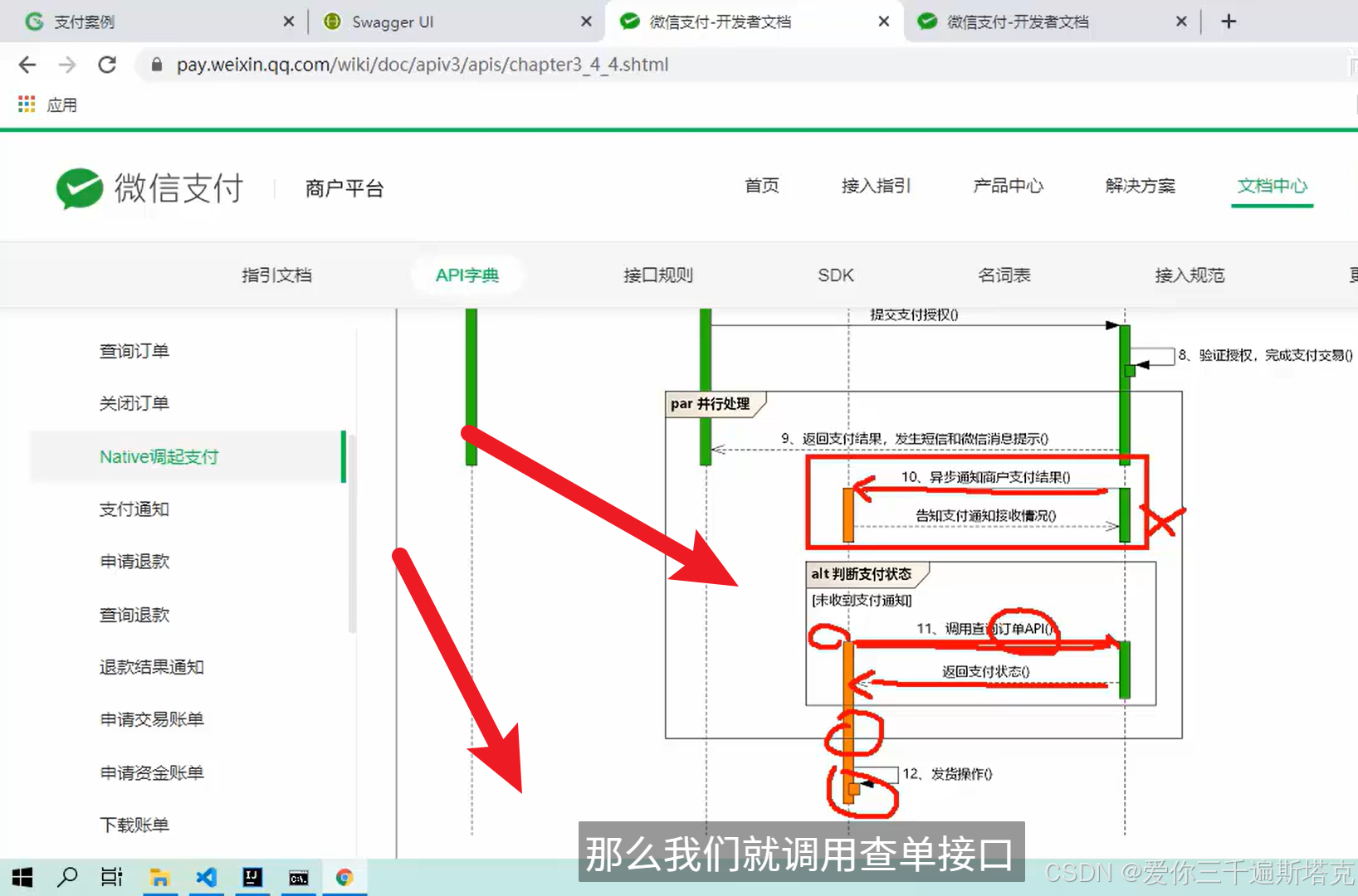The width and height of the screenshot is (1358, 896).
Task: Select the 接入规范 sub-tab
Action: click(1190, 275)
